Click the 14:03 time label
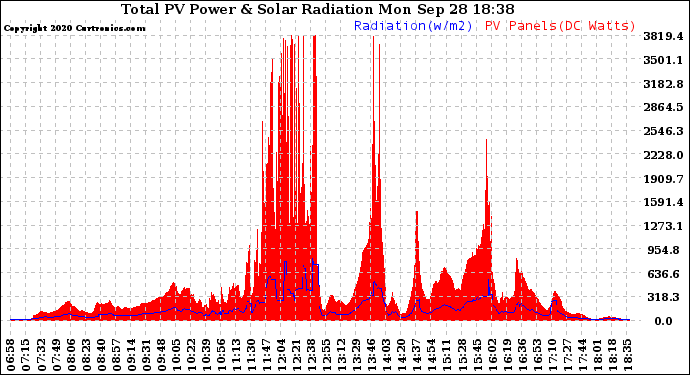 pos(387,355)
